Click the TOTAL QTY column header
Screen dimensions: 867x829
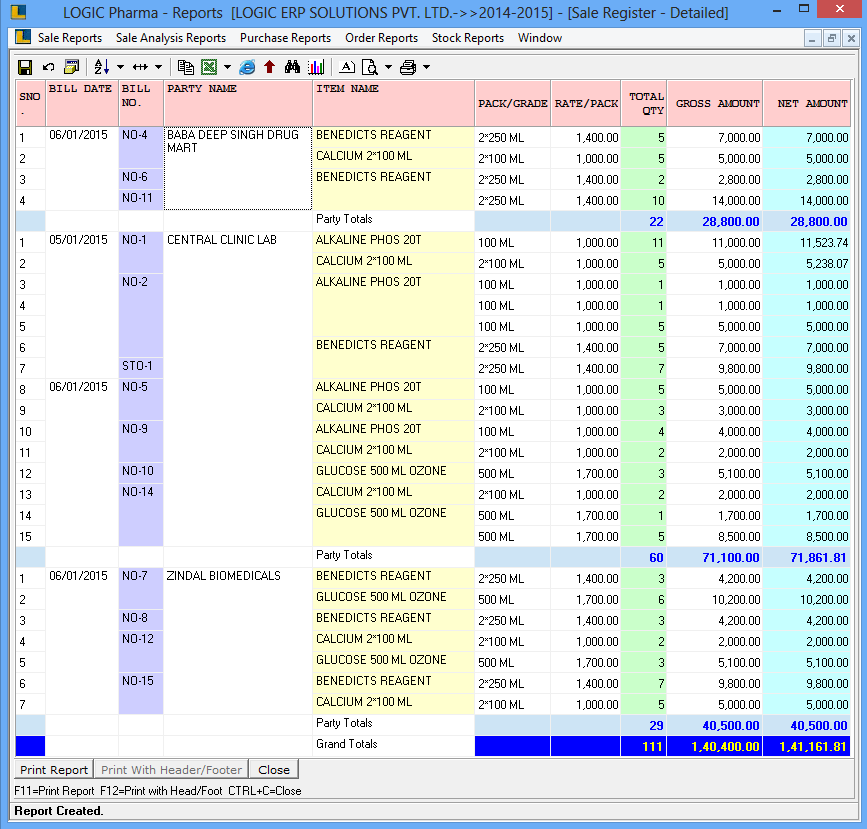coord(644,103)
